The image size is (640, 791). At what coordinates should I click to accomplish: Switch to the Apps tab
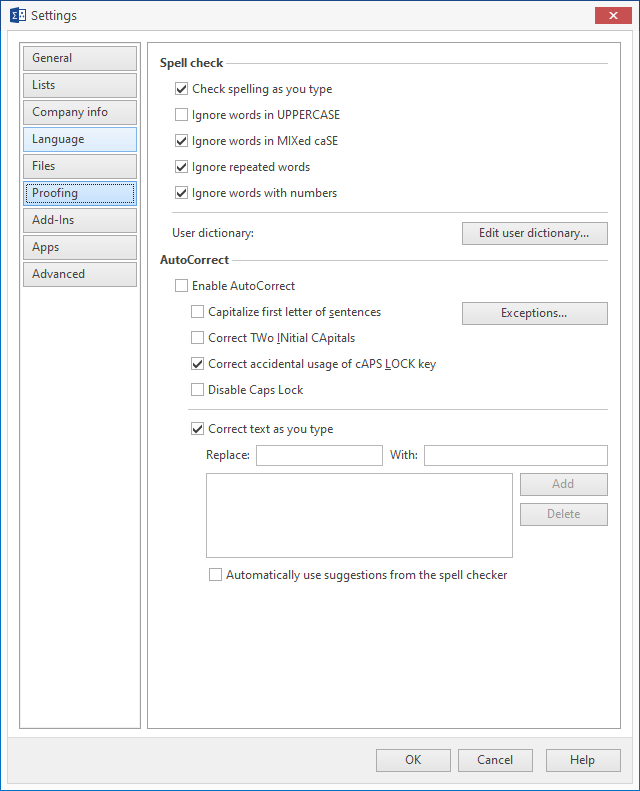(80, 247)
